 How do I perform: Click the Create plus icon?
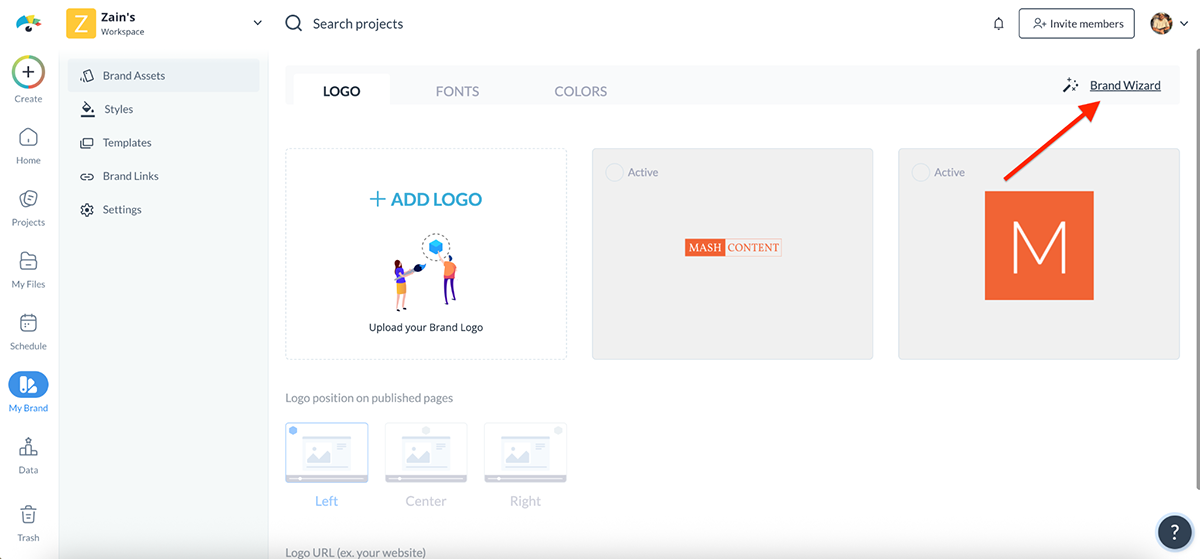coord(28,73)
